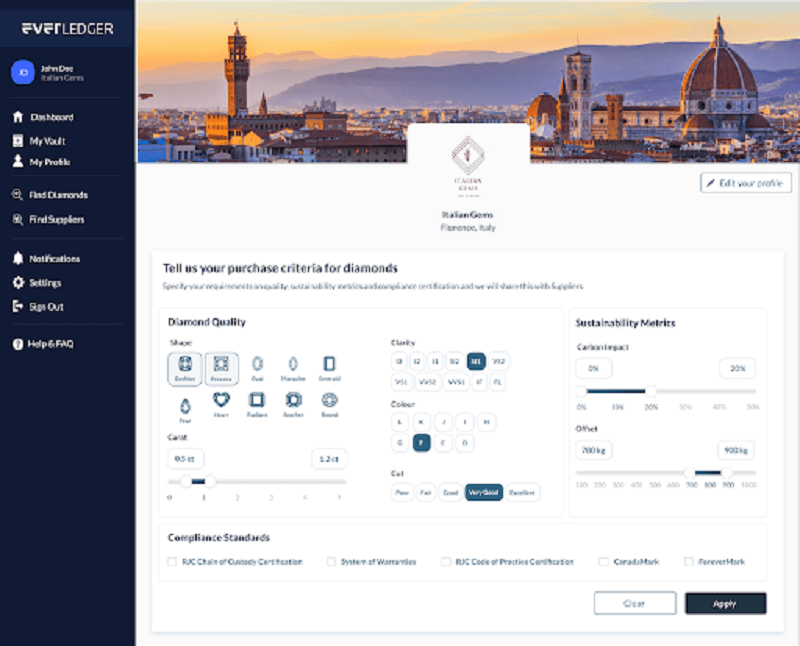
Task: Enable RJC Chain of Custody Certification checkbox
Action: [172, 562]
